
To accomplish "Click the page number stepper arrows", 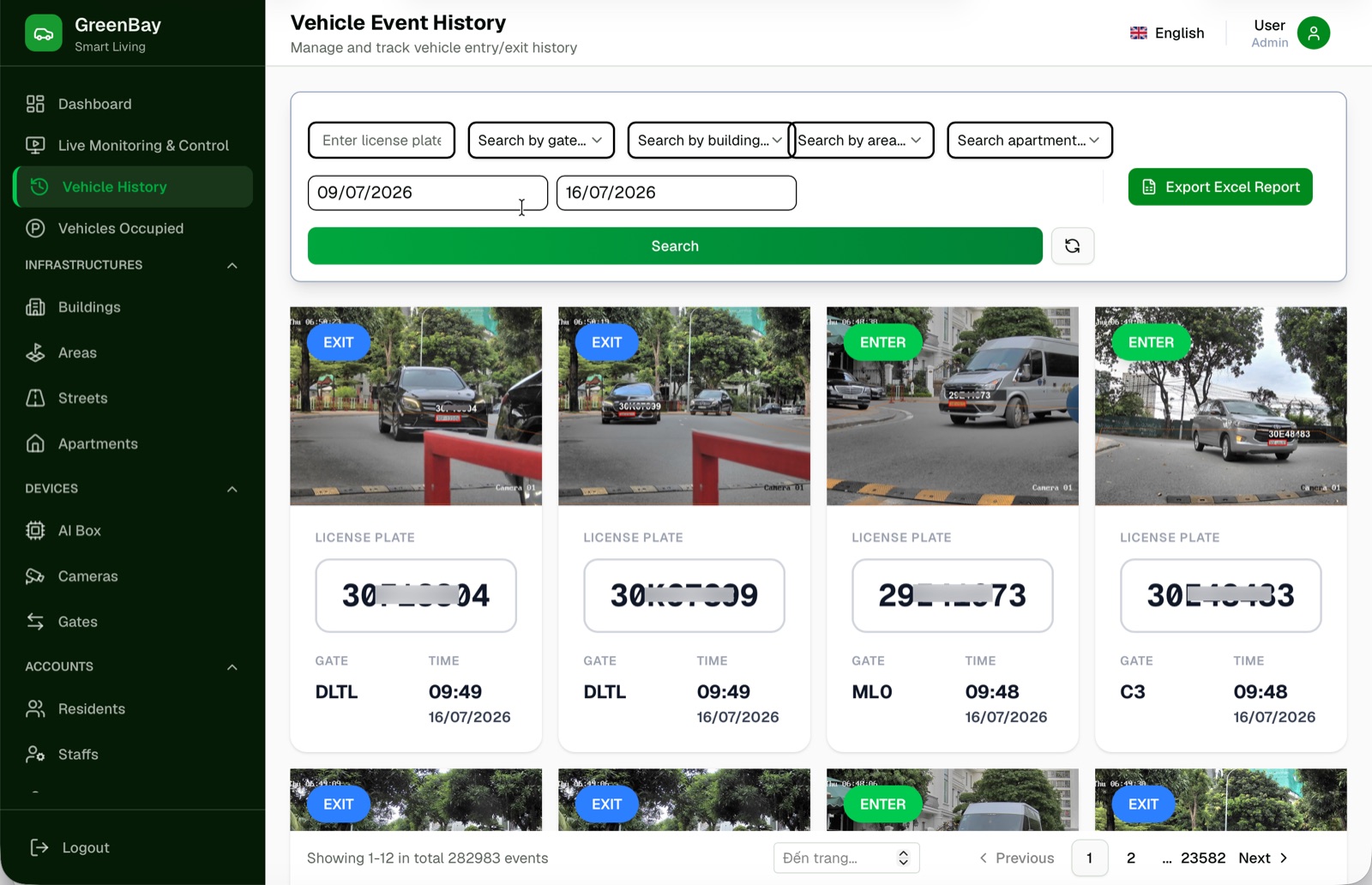I will coord(903,858).
